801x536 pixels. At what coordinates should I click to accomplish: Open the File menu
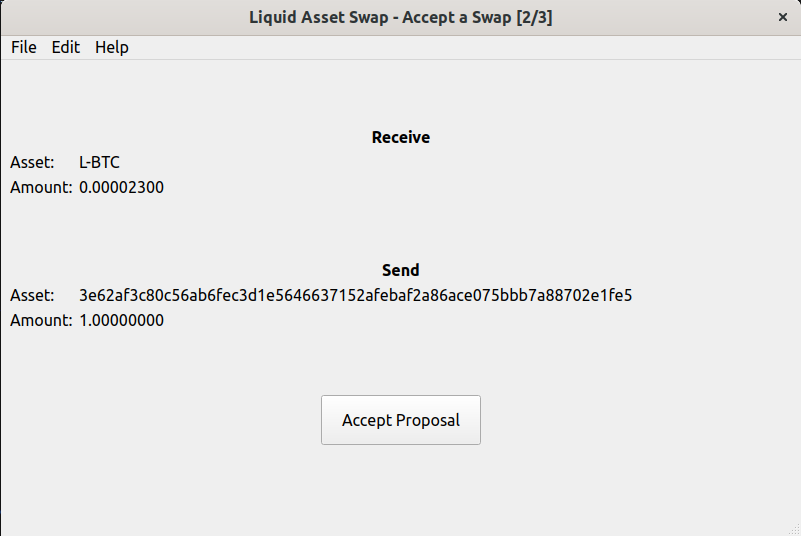[x=24, y=47]
